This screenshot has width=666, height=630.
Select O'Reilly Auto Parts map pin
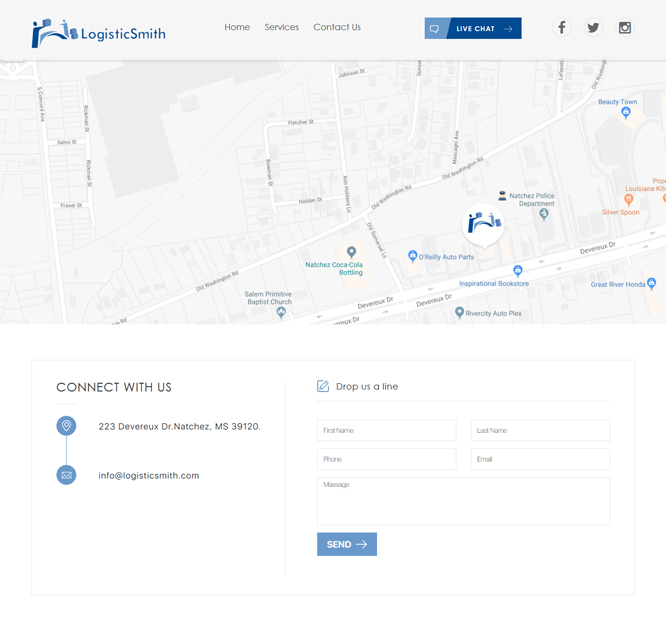[412, 257]
